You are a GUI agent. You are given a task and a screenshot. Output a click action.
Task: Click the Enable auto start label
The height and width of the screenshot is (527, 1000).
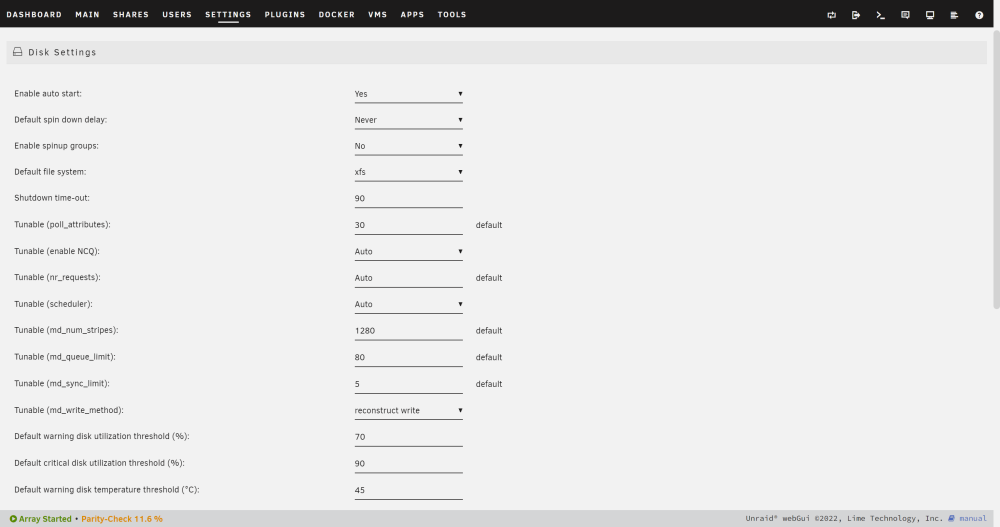48,94
